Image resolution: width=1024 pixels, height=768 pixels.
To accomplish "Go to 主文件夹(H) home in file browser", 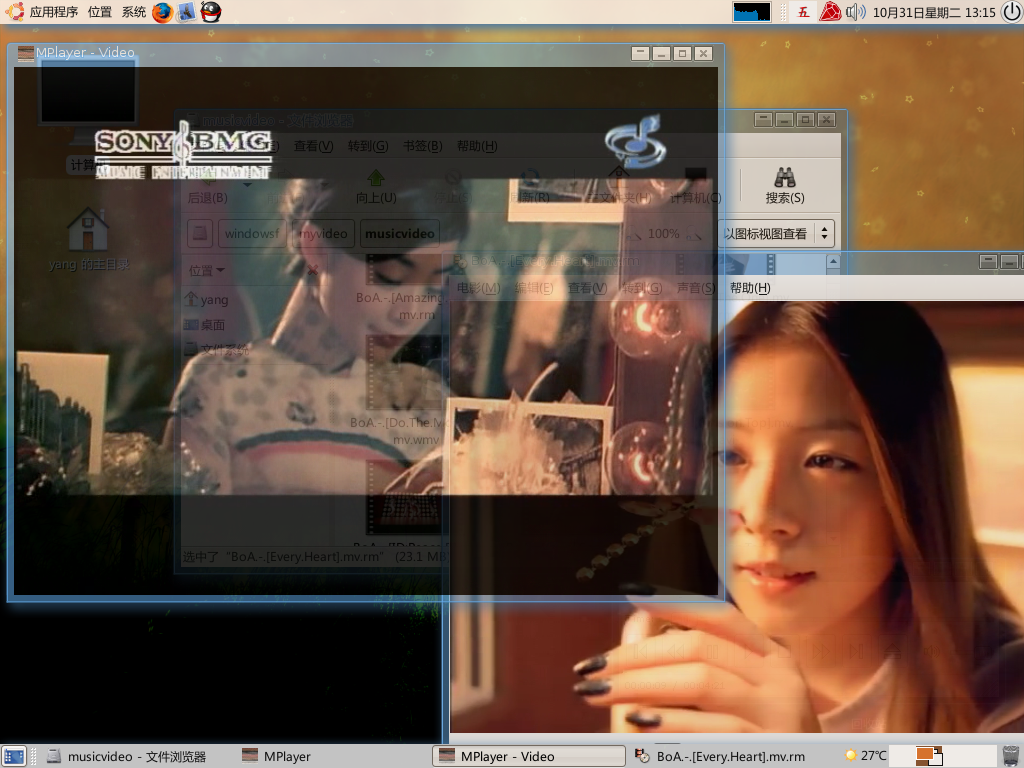I will click(618, 186).
